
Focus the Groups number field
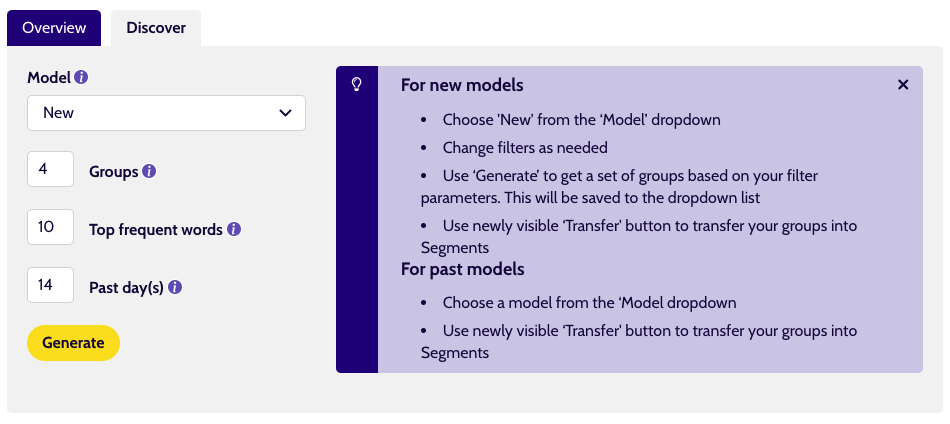click(x=50, y=169)
